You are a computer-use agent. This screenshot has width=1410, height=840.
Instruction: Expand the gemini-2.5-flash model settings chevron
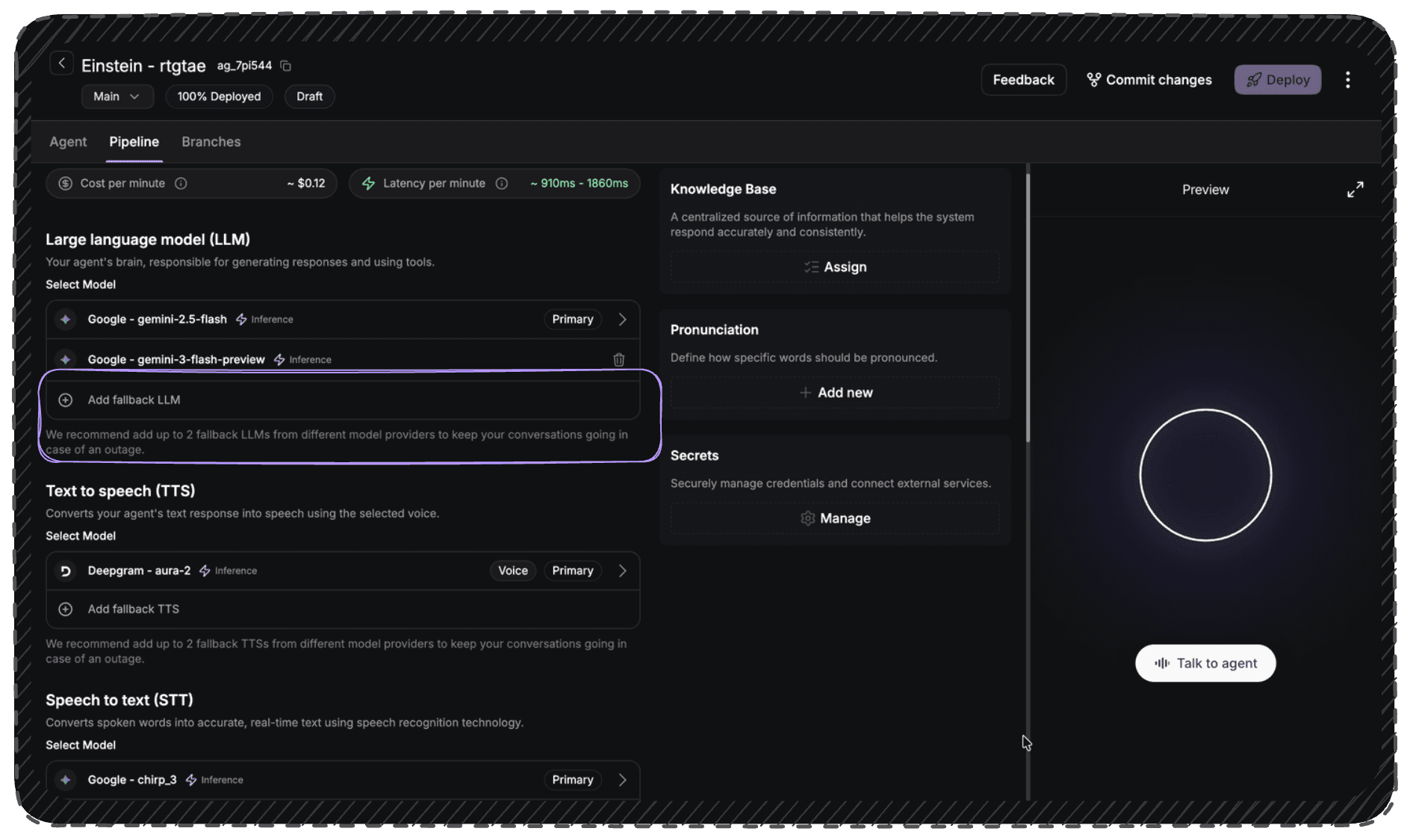coord(622,320)
